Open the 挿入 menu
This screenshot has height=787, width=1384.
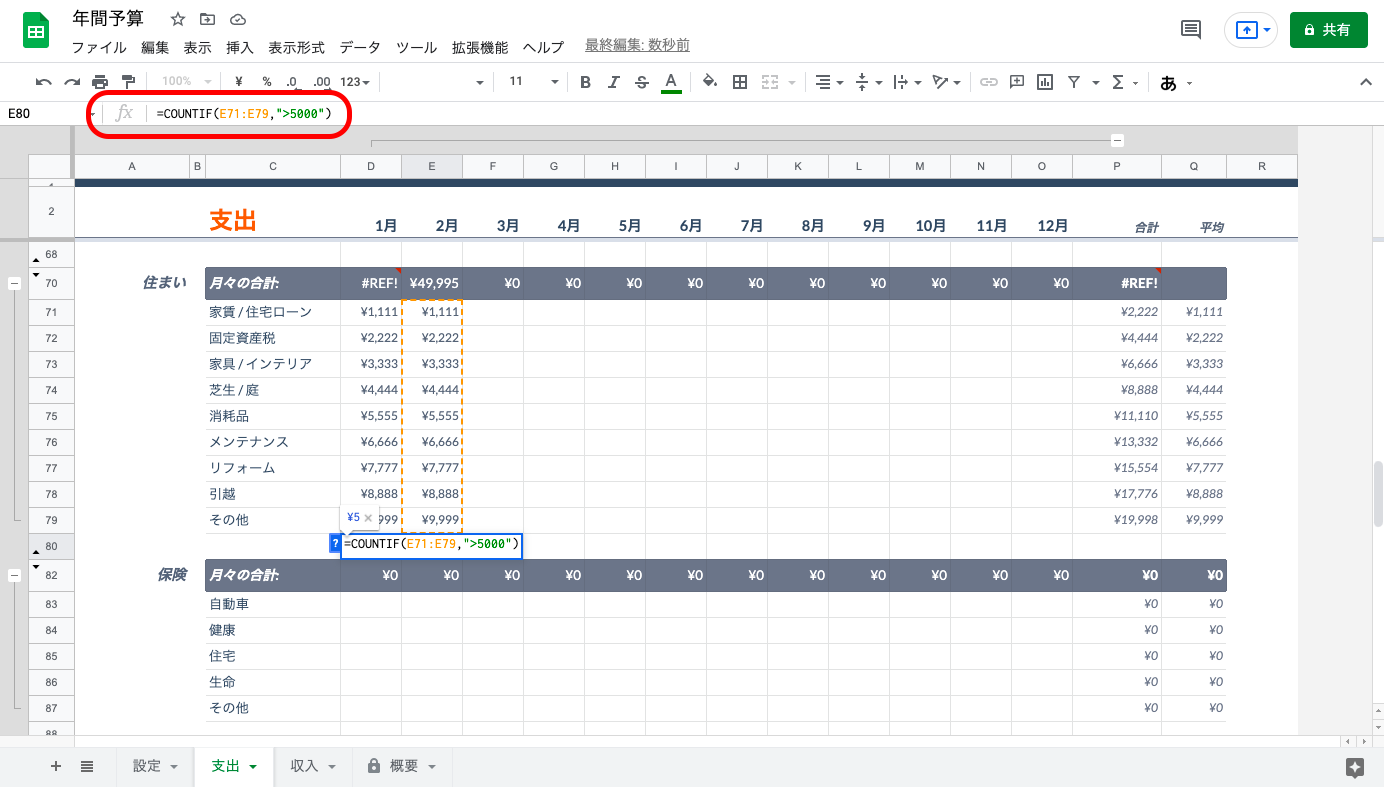pyautogui.click(x=240, y=47)
